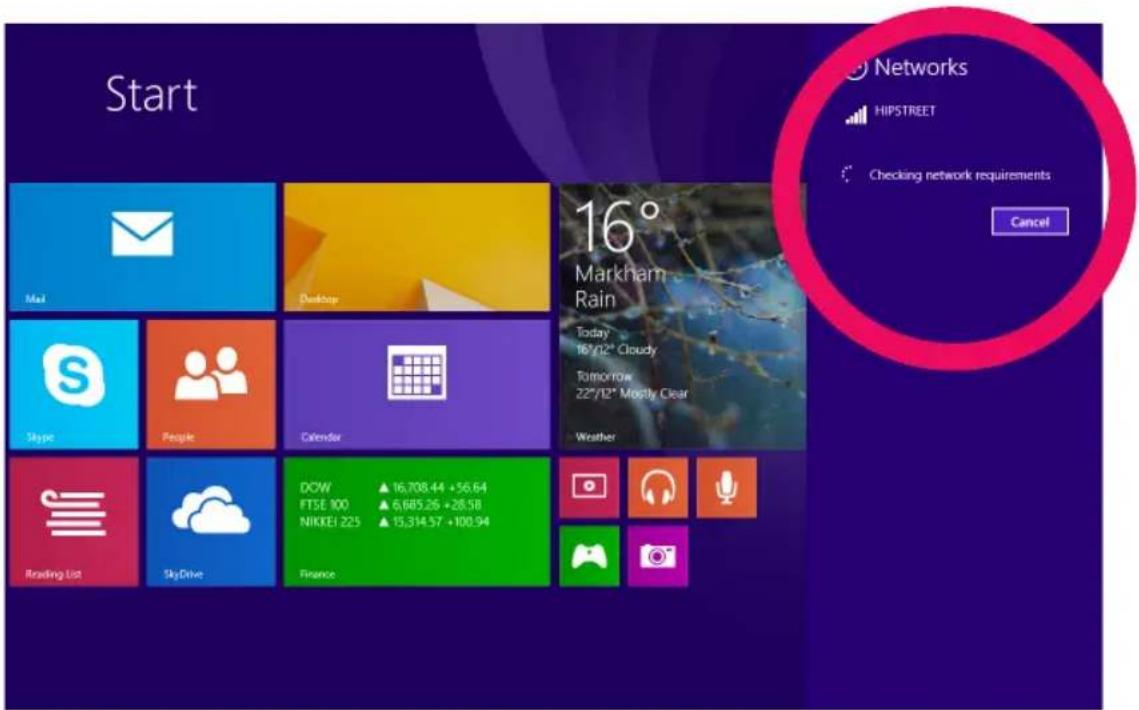Open the People tile

[211, 384]
